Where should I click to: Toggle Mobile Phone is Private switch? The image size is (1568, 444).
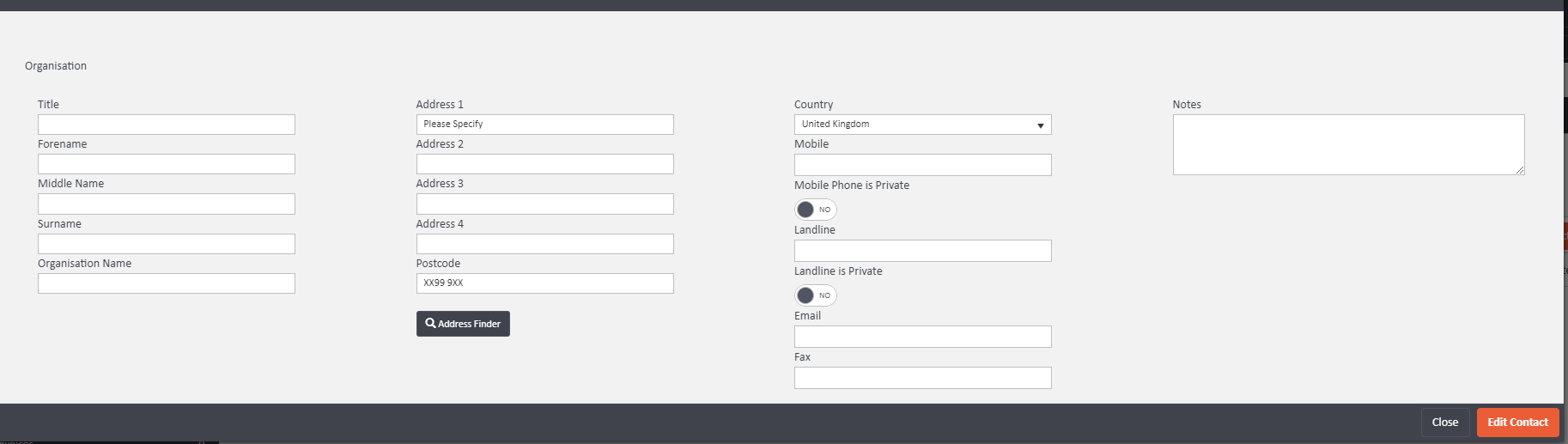815,210
